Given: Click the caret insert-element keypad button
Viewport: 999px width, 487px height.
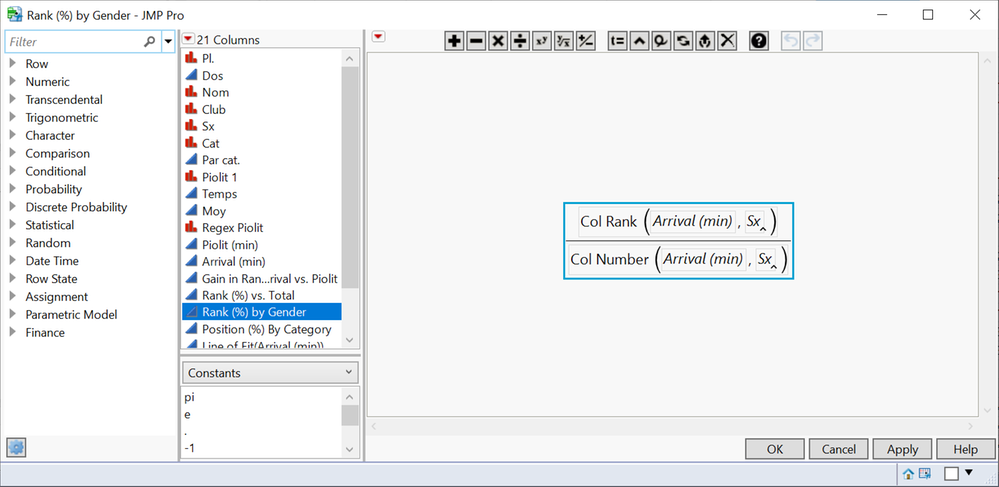Looking at the screenshot, I should (640, 41).
